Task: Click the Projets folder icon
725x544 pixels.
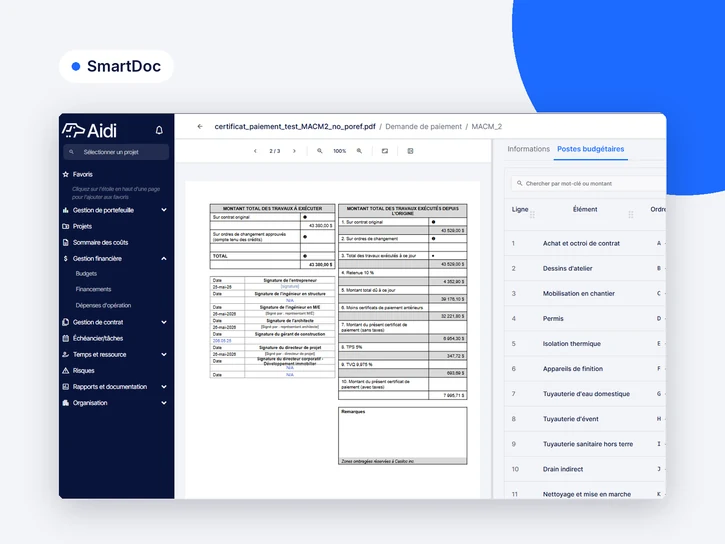Action: coord(66,226)
